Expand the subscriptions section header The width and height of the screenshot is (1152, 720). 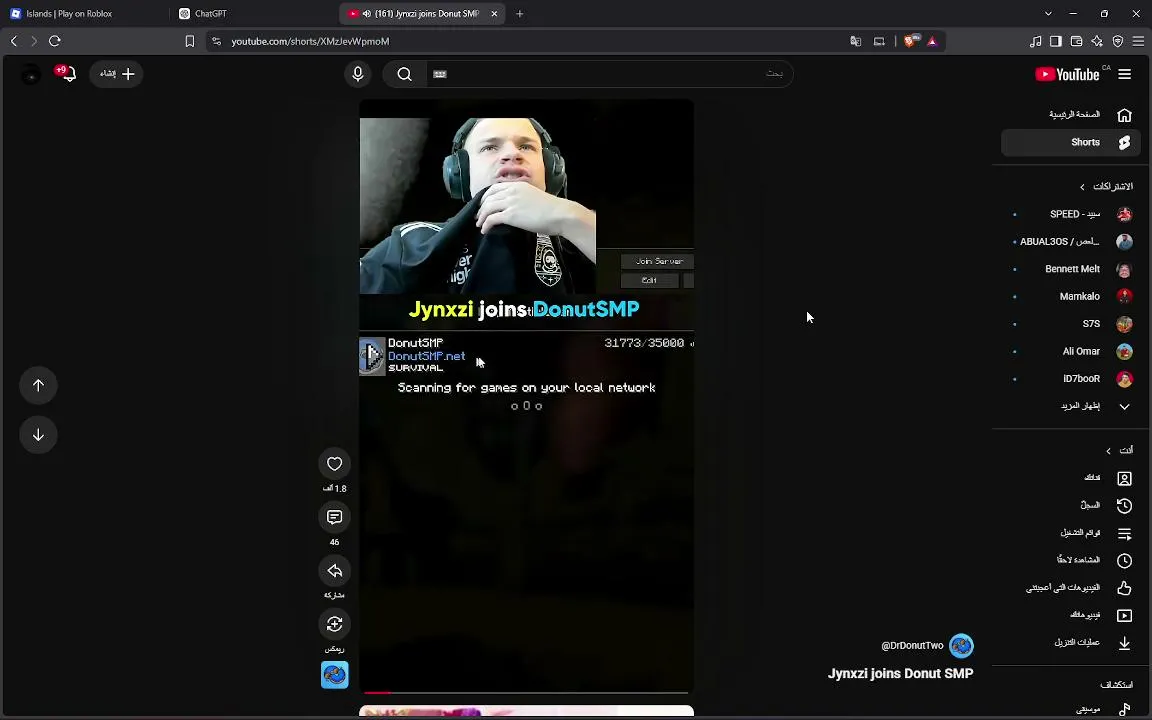(x=1106, y=187)
